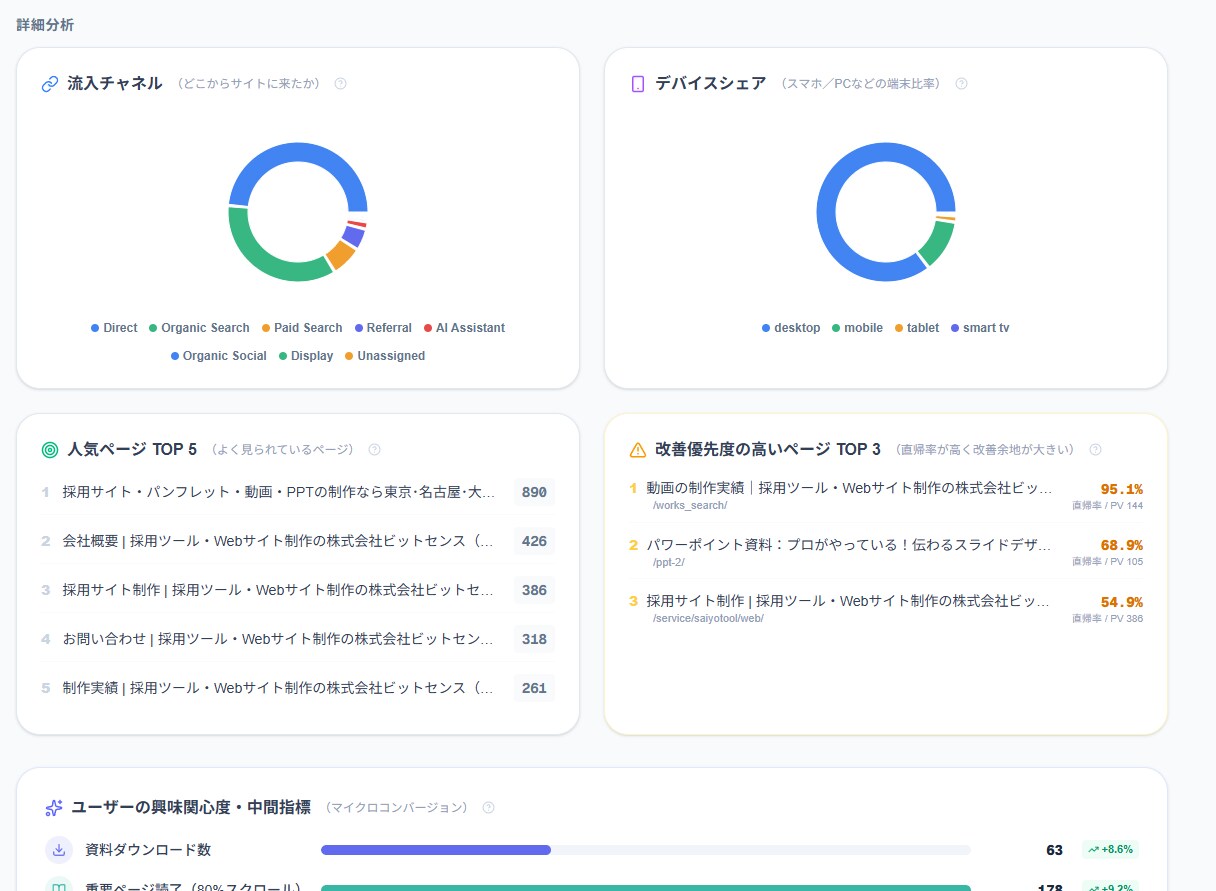
Task: Toggle mobile legend item in device chart
Action: [x=857, y=328]
